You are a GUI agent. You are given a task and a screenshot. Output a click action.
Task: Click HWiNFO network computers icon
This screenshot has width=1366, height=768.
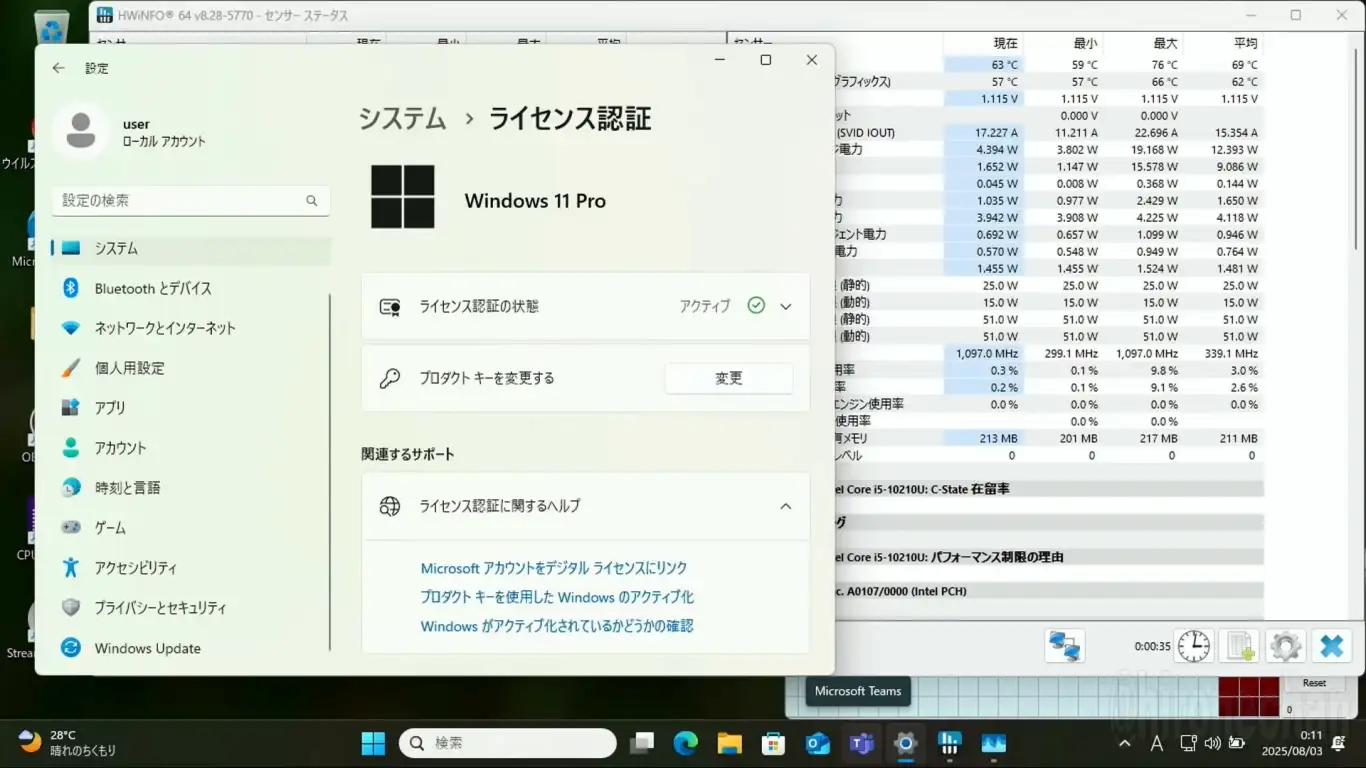coord(1065,646)
